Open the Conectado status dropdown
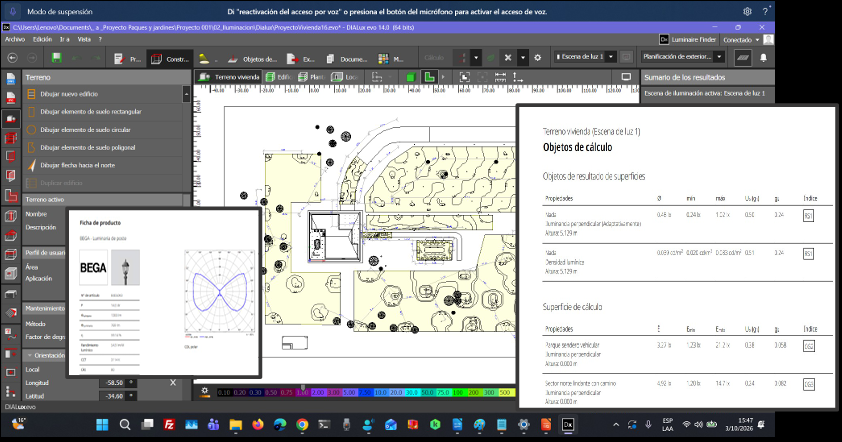Image resolution: width=842 pixels, height=442 pixels. click(741, 40)
